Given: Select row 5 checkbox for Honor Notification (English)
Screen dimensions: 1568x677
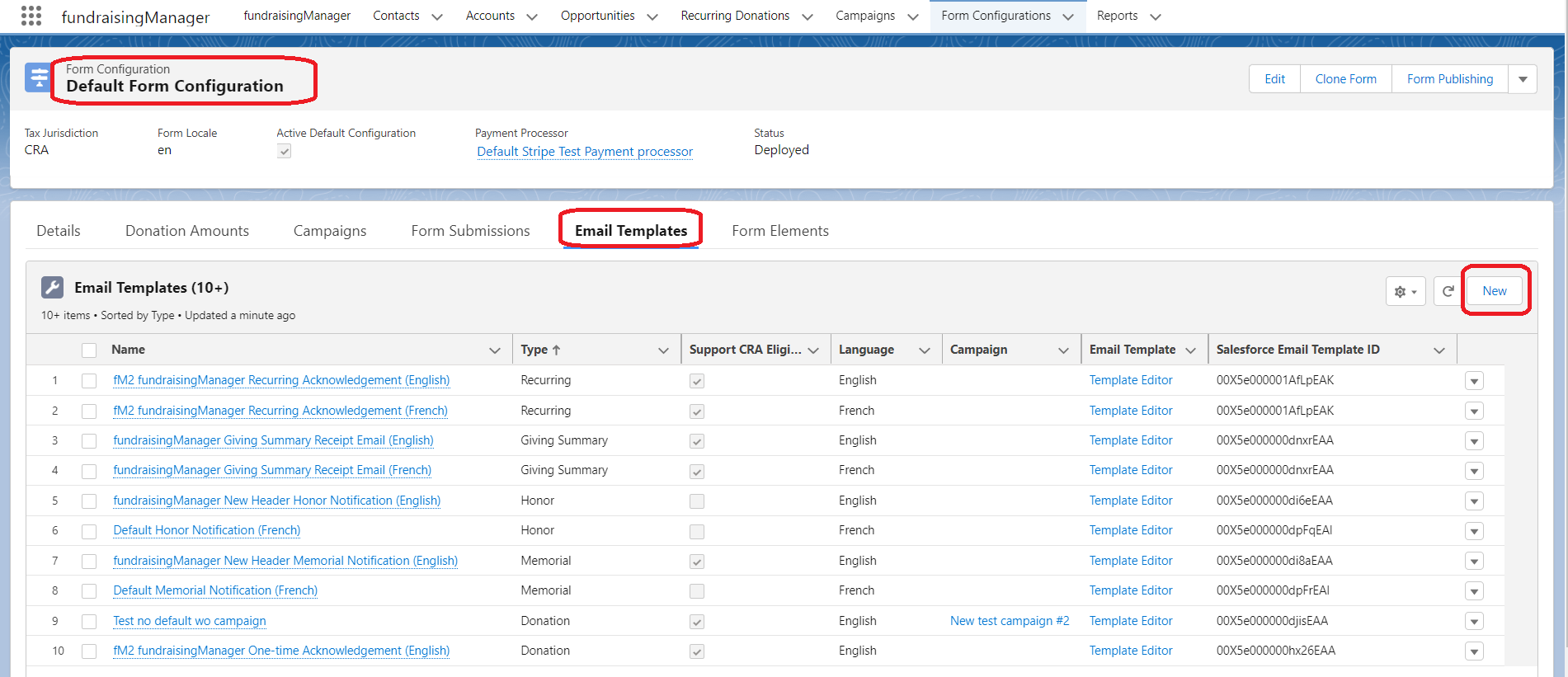Looking at the screenshot, I should pos(89,501).
